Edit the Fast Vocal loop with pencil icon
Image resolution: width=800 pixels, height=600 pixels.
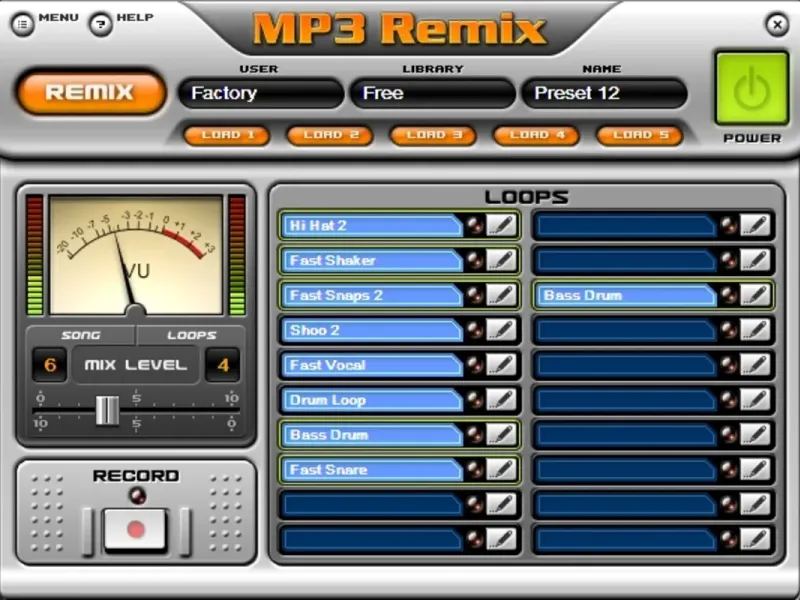502,365
